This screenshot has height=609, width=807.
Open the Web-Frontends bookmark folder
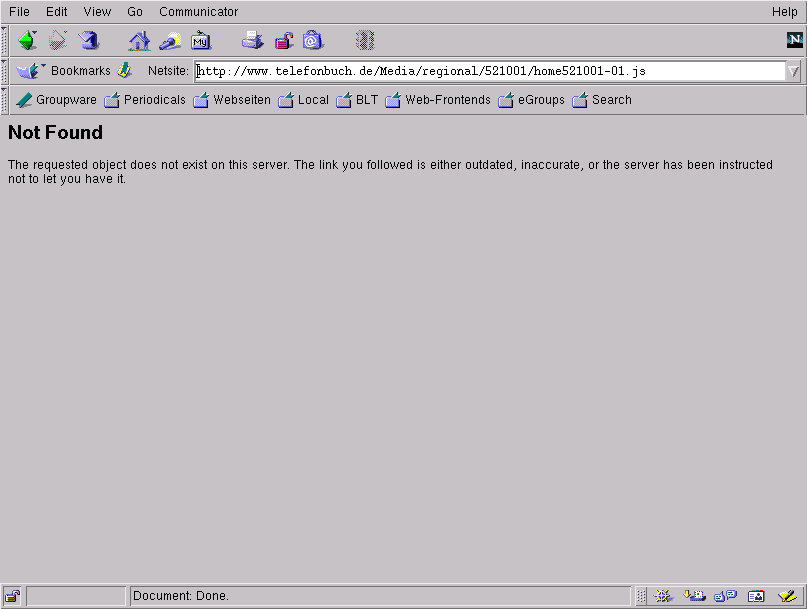point(437,100)
